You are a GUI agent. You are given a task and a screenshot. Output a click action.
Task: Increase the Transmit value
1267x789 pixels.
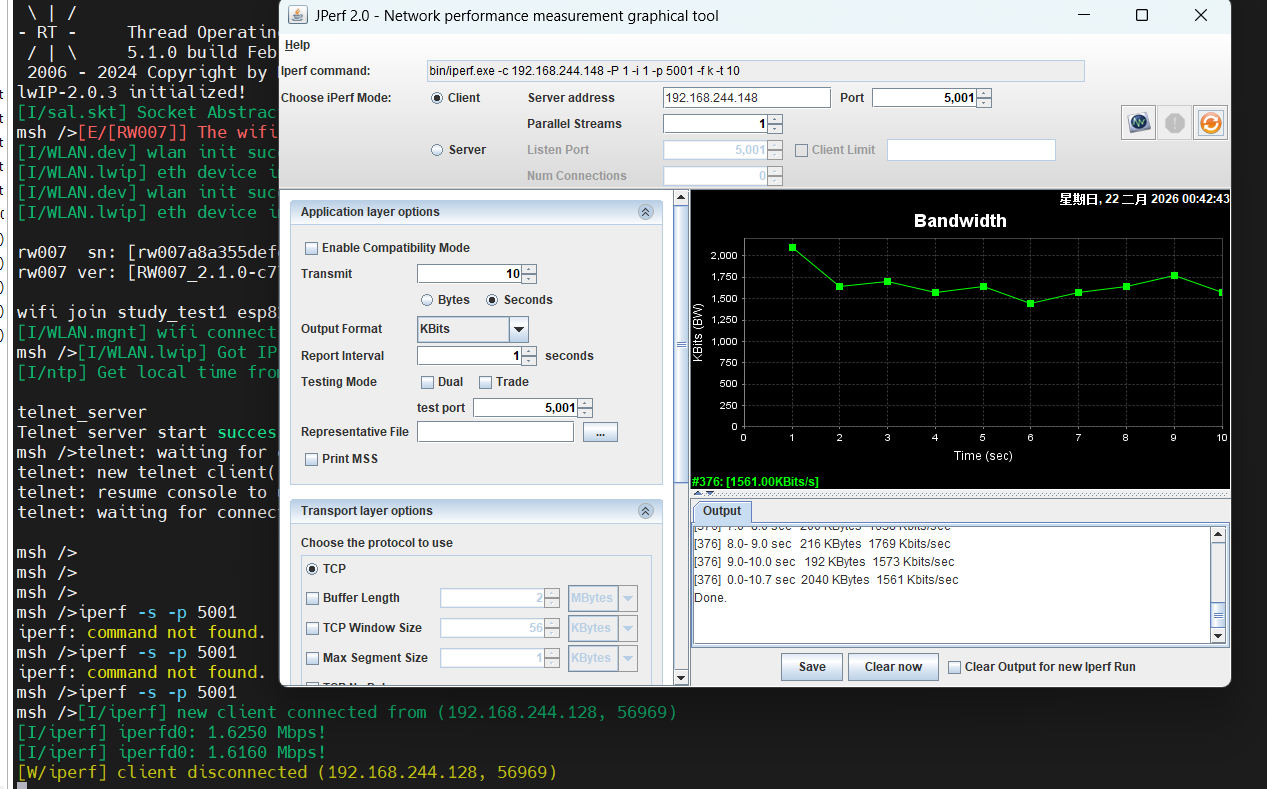click(x=529, y=269)
